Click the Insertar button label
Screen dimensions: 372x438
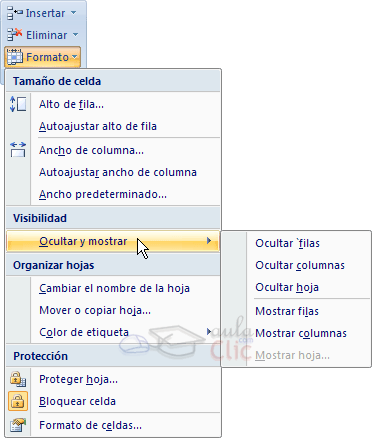pyautogui.click(x=45, y=13)
